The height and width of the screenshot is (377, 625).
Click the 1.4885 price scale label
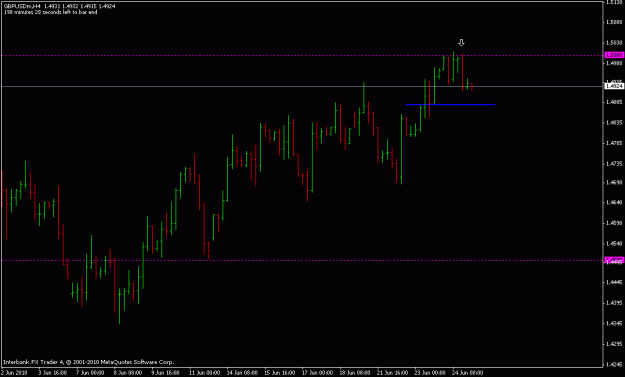[x=614, y=102]
